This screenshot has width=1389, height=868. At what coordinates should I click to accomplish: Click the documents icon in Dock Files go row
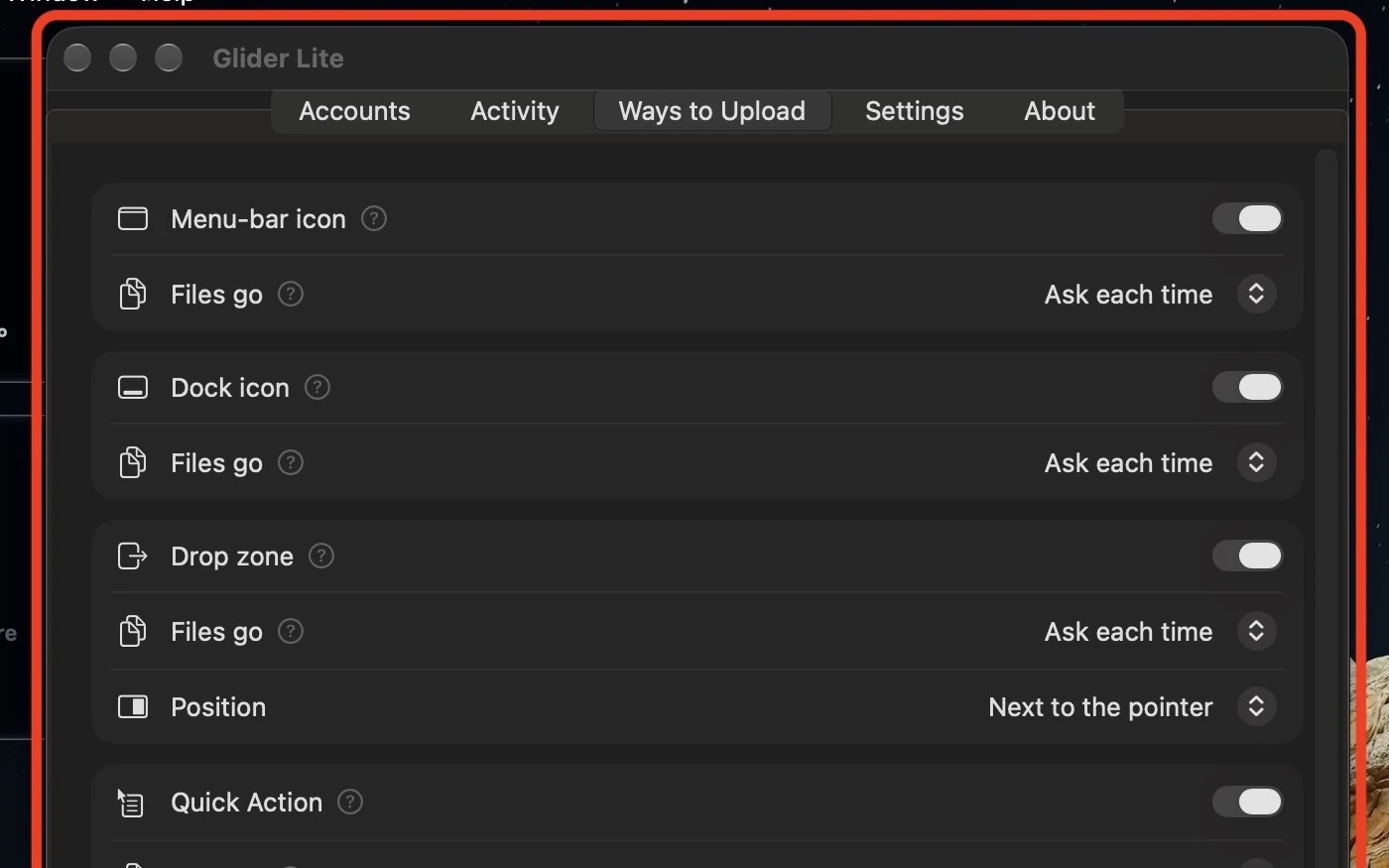click(x=133, y=462)
